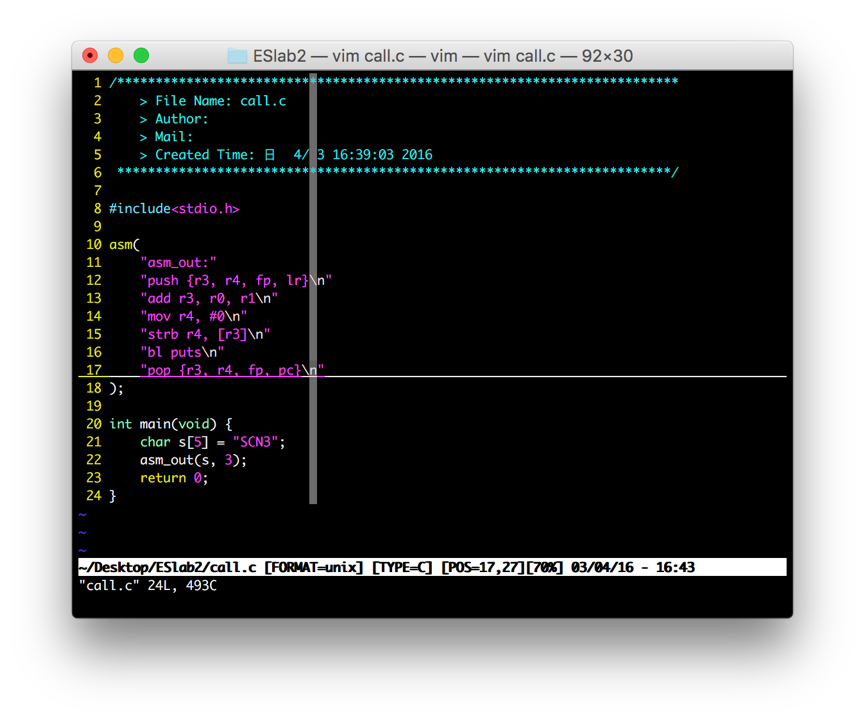Click the '[70%]' indicator in status line
Viewport: 865px width, 721px height.
[544, 567]
